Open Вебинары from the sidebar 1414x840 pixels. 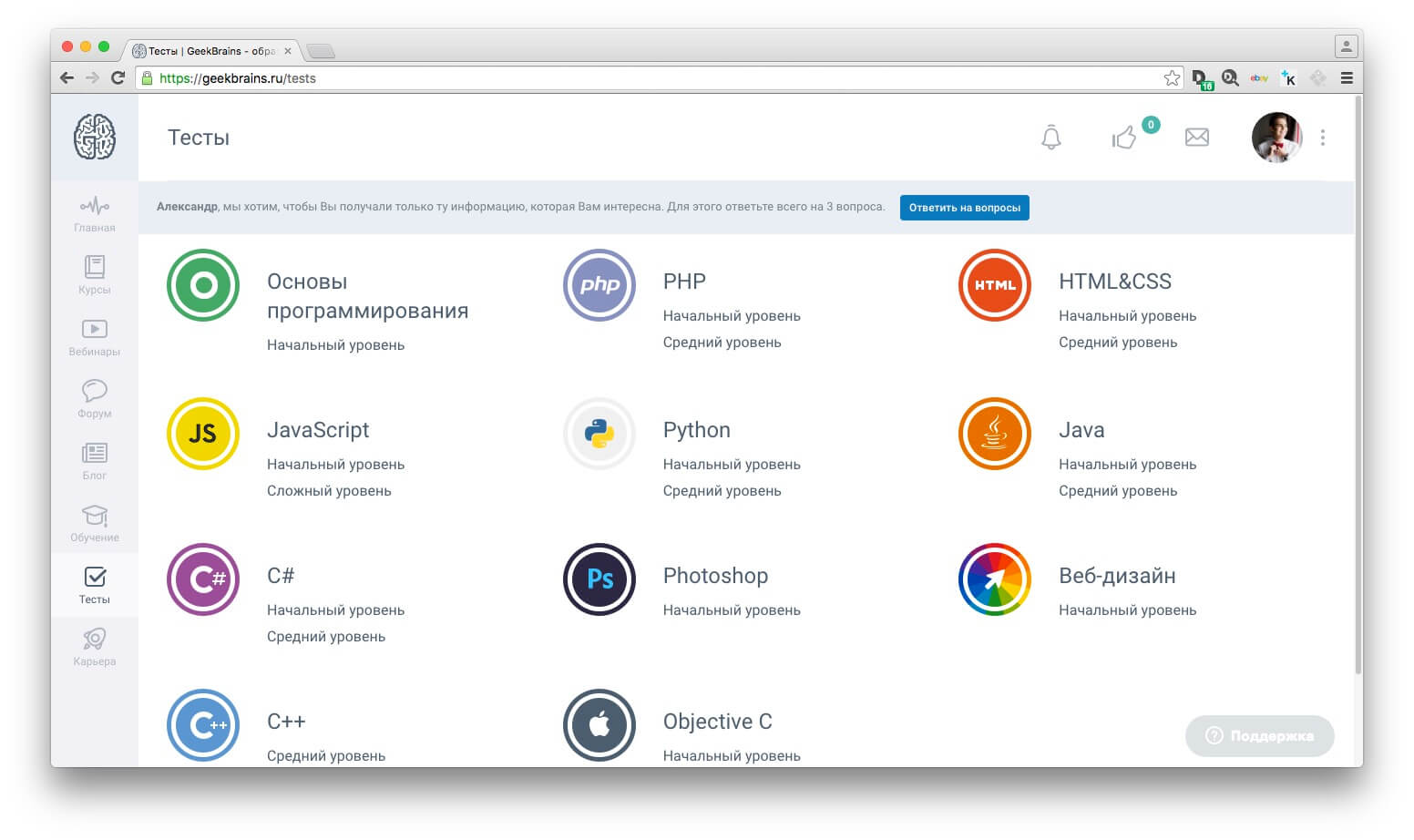coord(95,337)
